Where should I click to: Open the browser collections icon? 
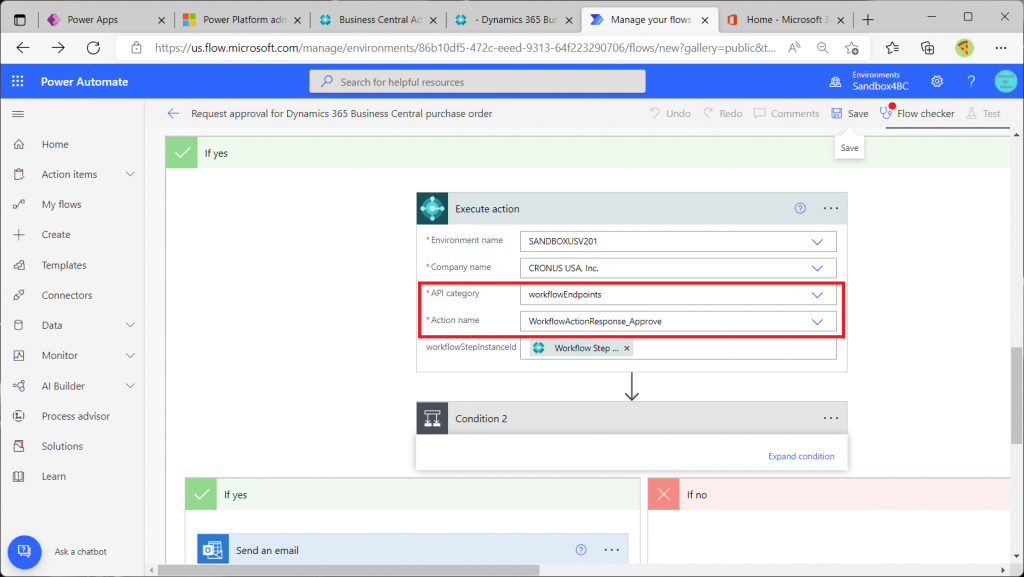tap(927, 48)
